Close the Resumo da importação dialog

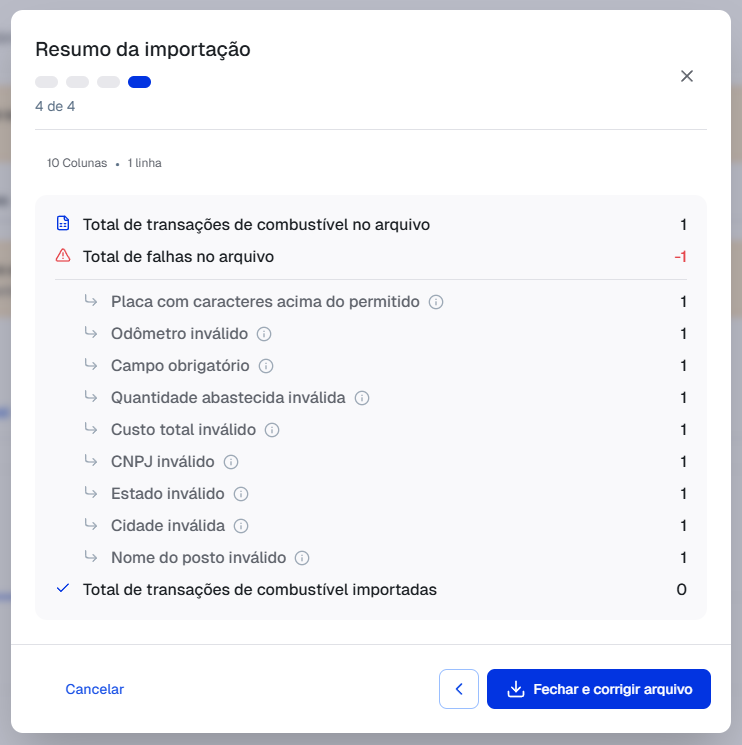687,76
